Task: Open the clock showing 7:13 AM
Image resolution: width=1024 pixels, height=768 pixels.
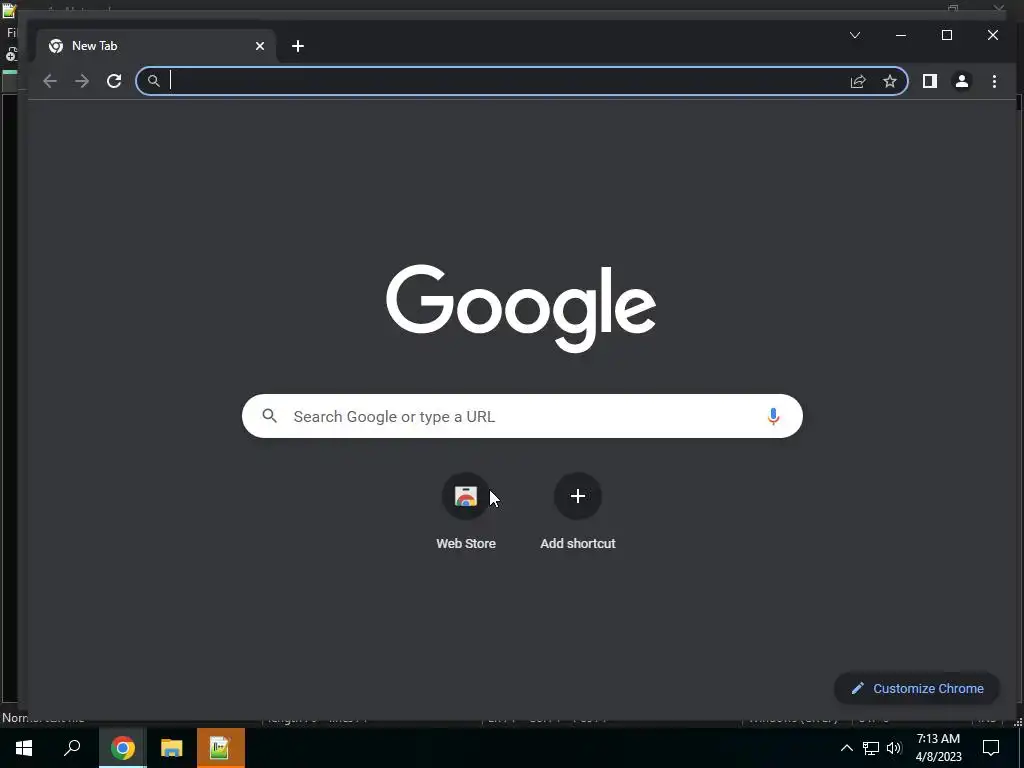Action: [x=938, y=748]
